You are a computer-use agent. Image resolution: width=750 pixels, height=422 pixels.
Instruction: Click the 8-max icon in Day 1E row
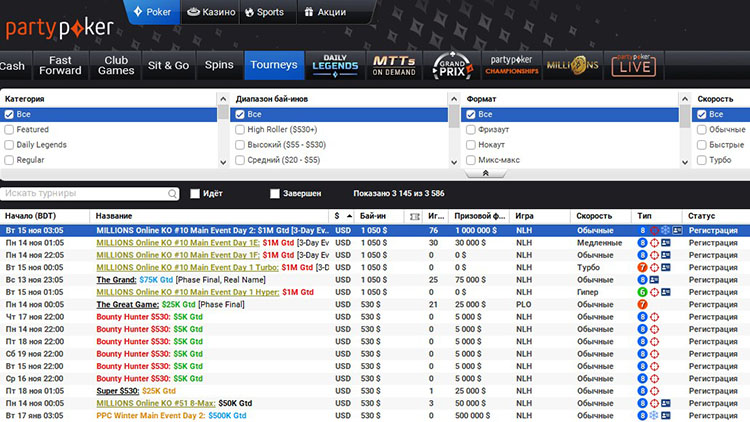click(x=642, y=243)
